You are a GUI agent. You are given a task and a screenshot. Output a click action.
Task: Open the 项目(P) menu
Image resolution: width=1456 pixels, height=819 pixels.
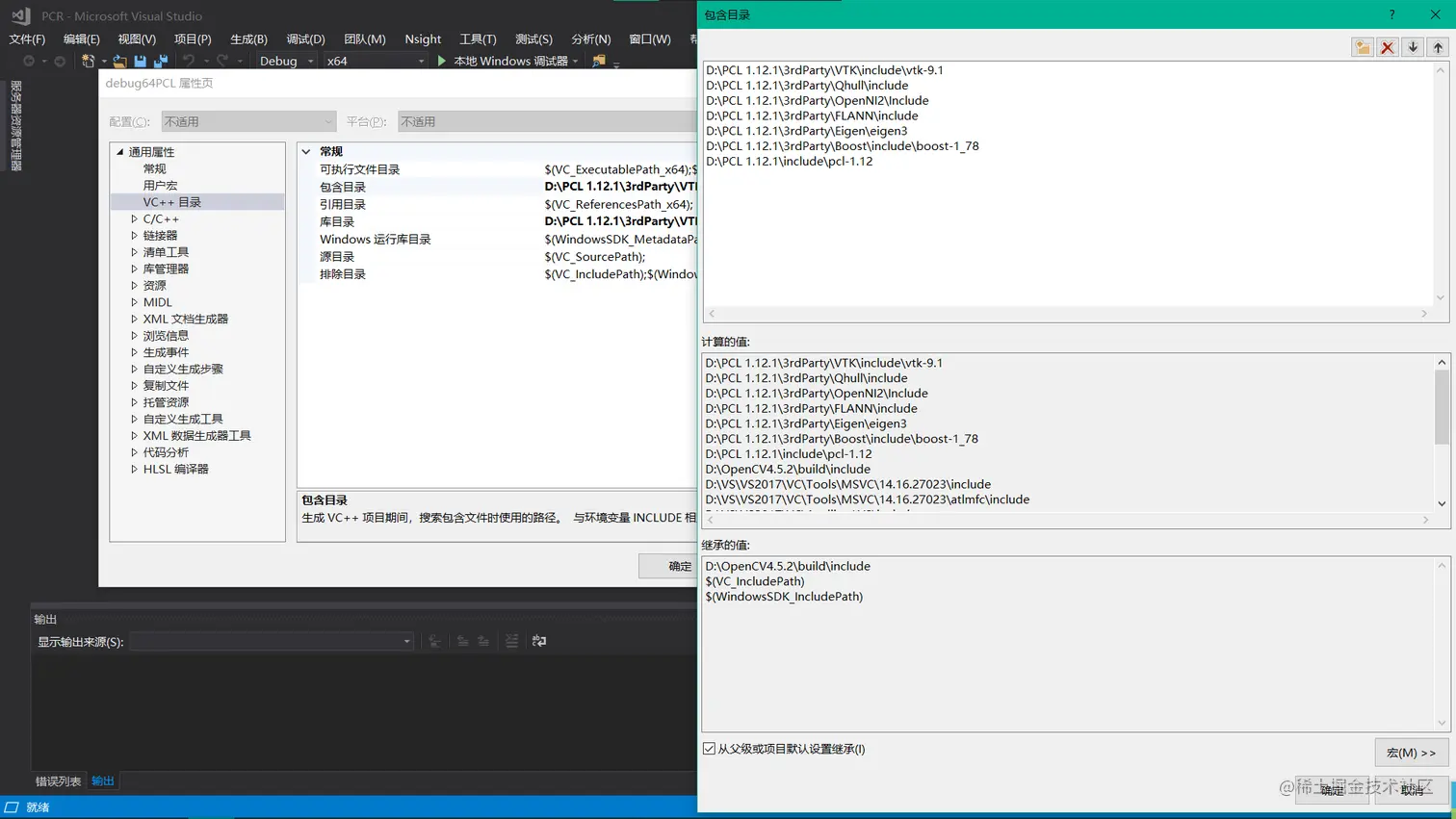(x=193, y=38)
